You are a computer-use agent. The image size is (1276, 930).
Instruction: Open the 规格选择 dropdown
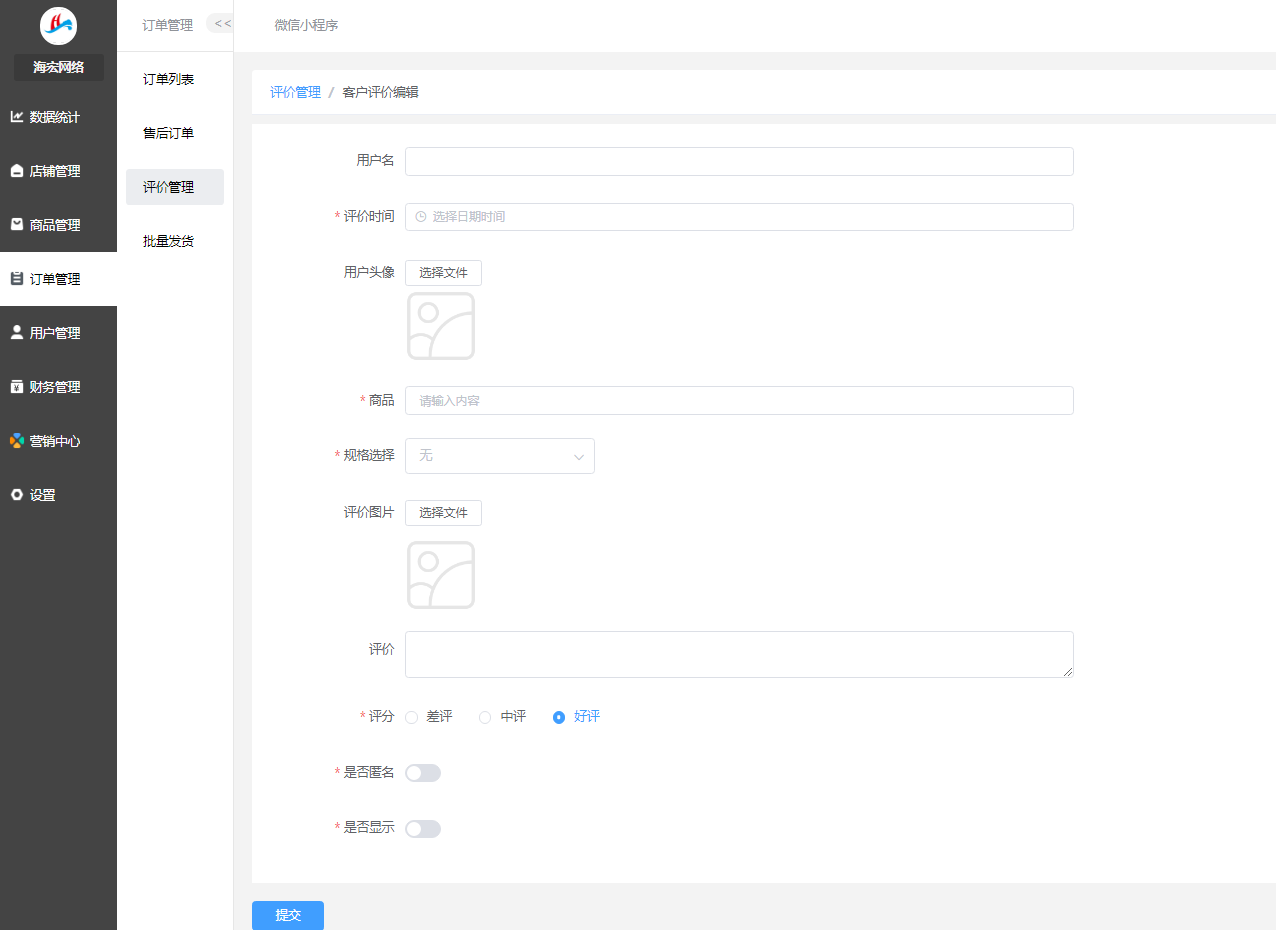coord(500,456)
